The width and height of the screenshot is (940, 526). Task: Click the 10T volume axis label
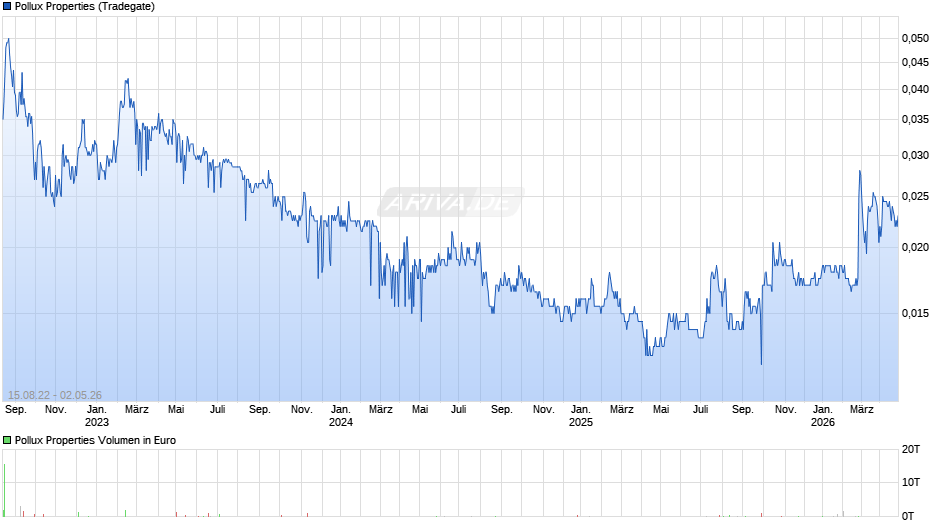pyautogui.click(x=911, y=482)
